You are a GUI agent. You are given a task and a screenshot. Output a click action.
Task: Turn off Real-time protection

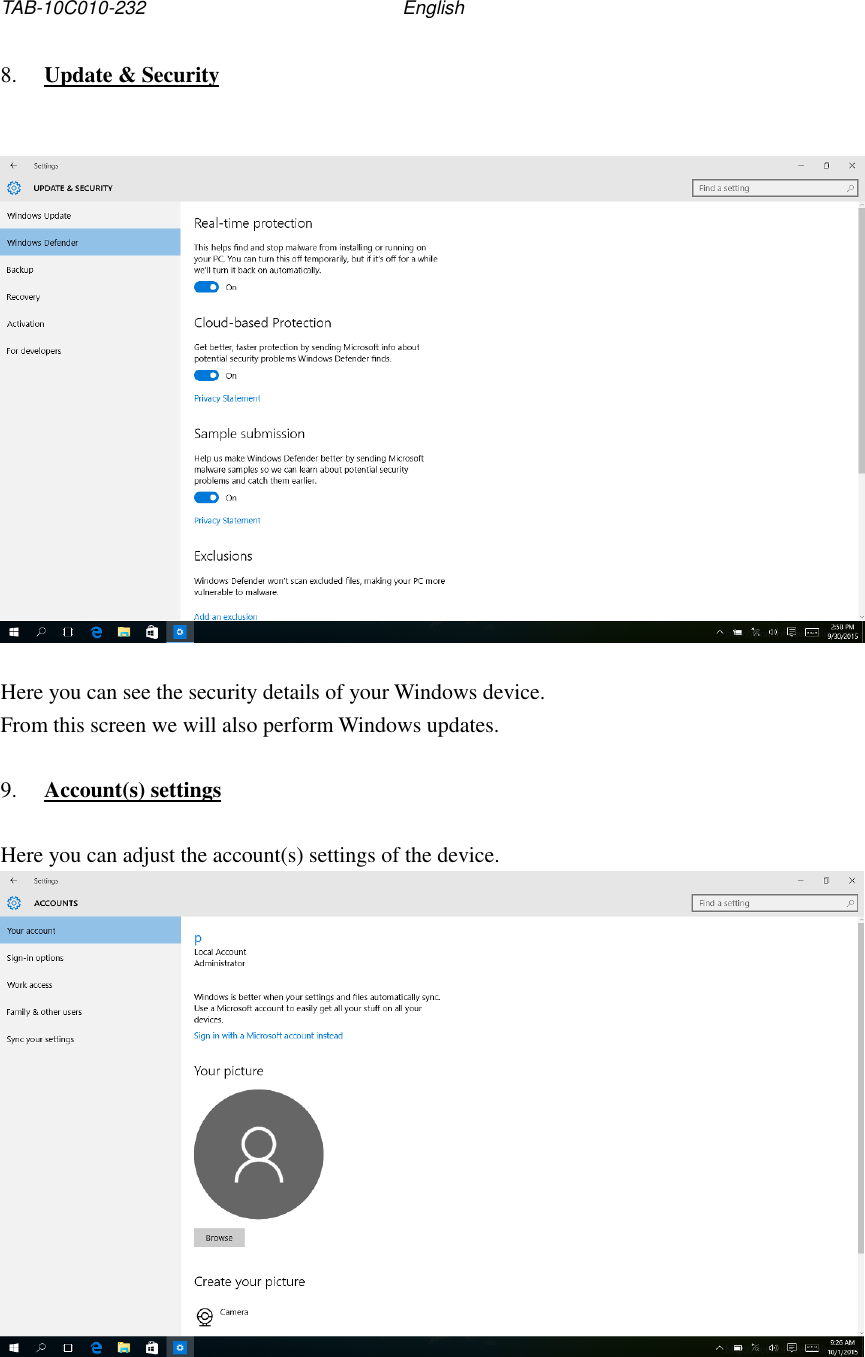(x=205, y=287)
